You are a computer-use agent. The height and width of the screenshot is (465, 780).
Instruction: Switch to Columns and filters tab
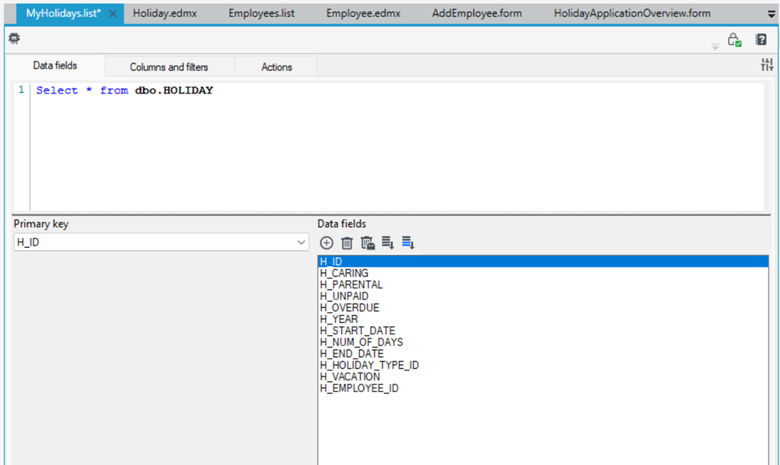click(169, 67)
